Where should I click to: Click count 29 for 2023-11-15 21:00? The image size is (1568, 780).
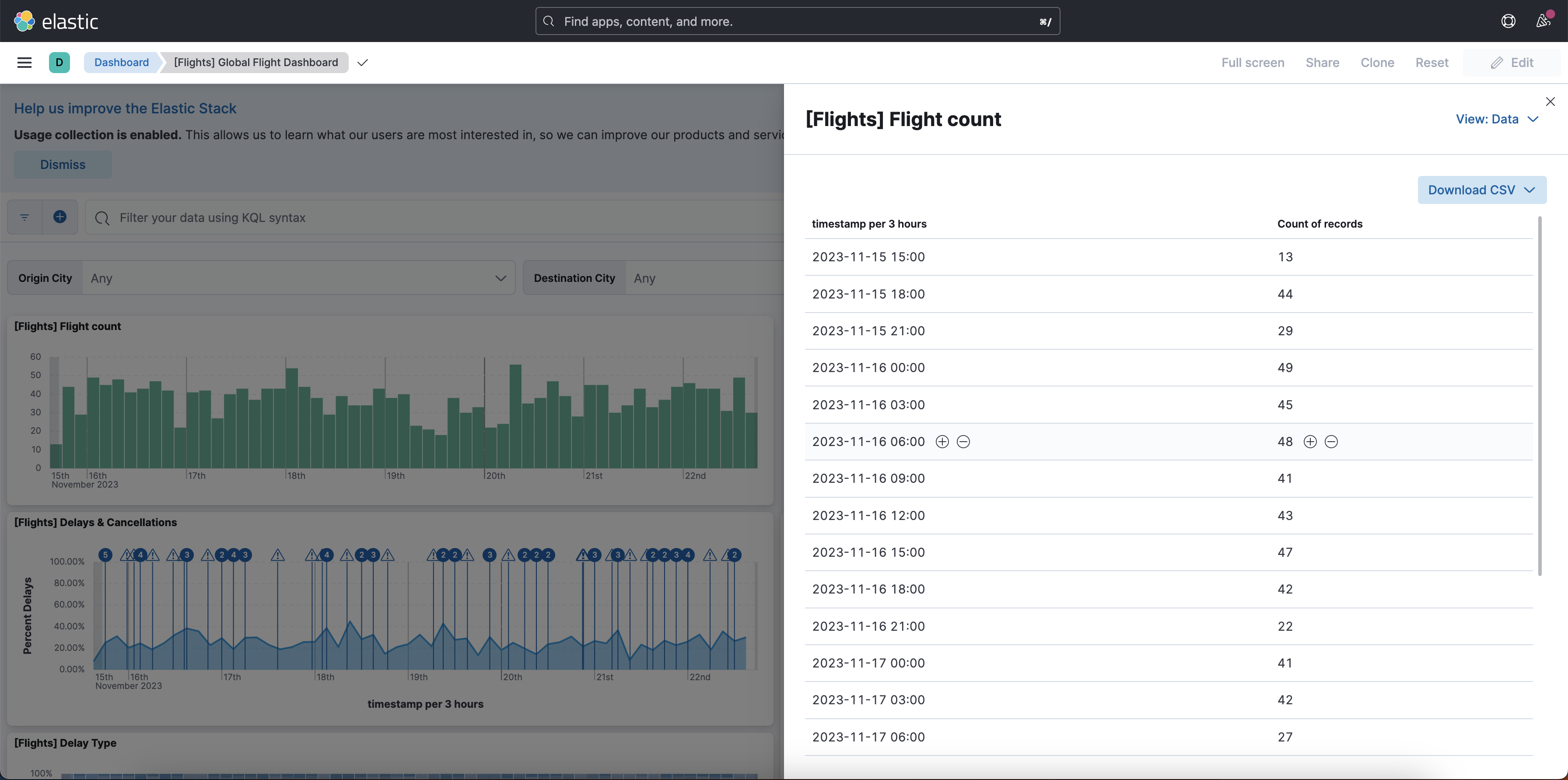[1285, 331]
